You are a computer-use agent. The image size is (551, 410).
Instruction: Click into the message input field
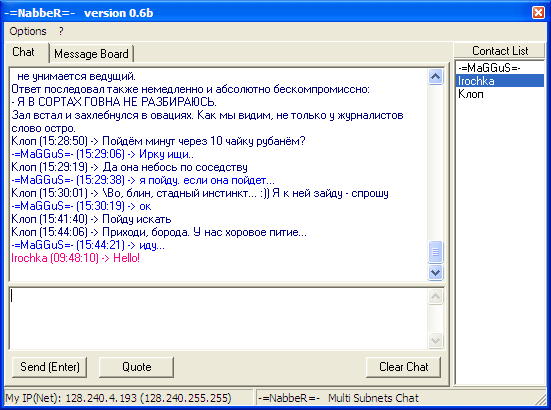(219, 318)
